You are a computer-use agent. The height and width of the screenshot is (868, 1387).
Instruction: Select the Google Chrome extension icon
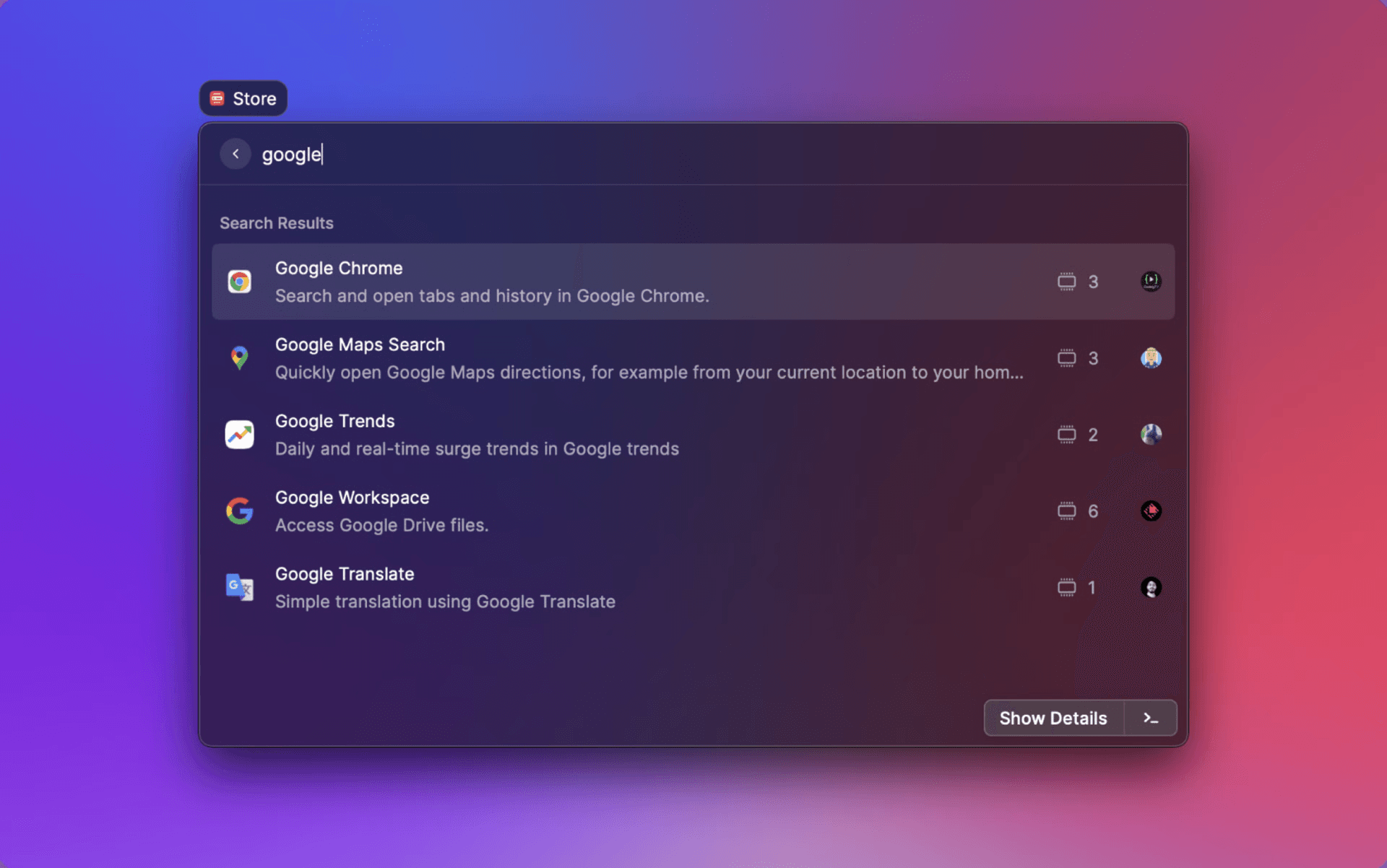tap(239, 282)
